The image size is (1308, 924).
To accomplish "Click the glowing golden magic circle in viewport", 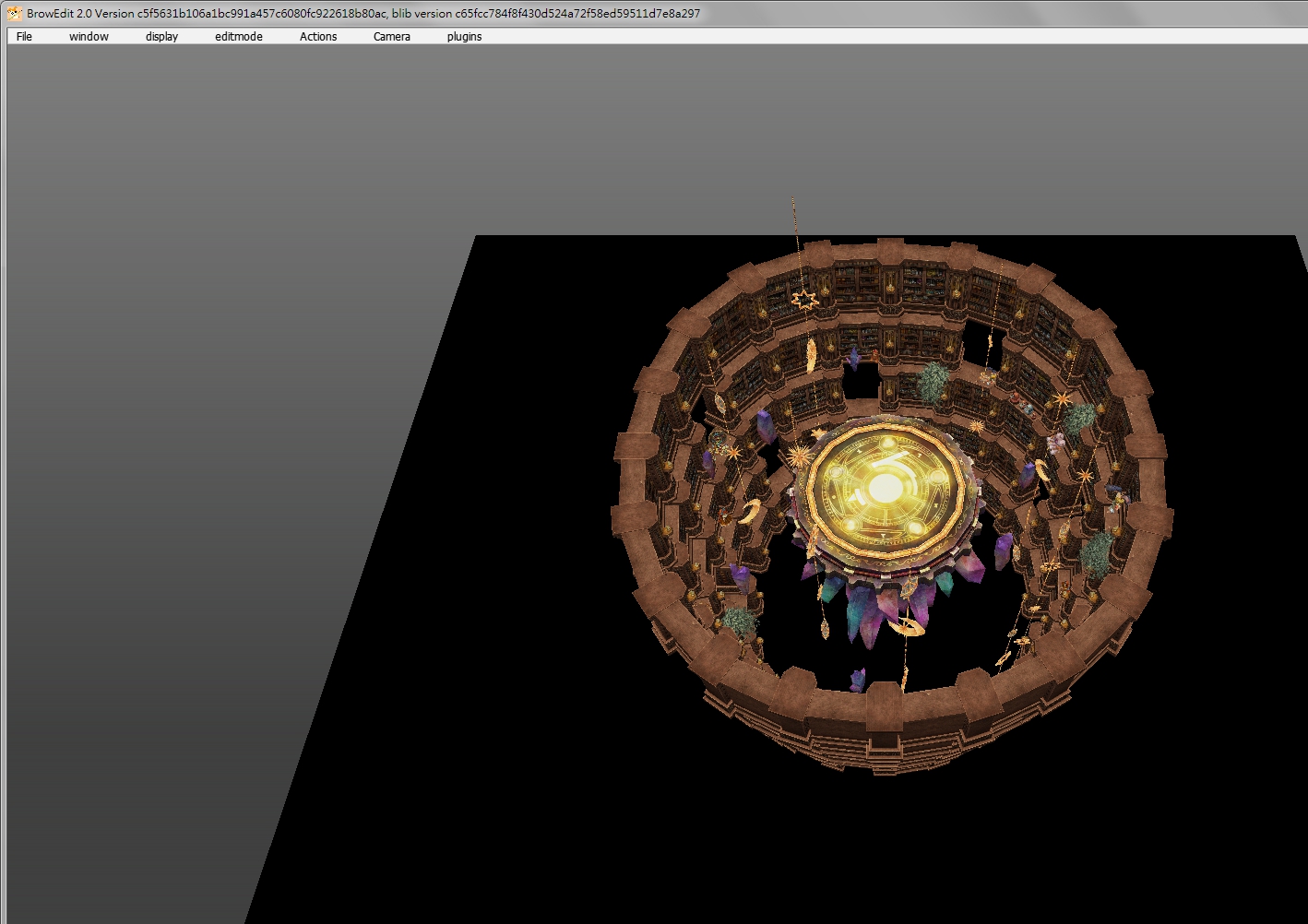I will pos(885,489).
